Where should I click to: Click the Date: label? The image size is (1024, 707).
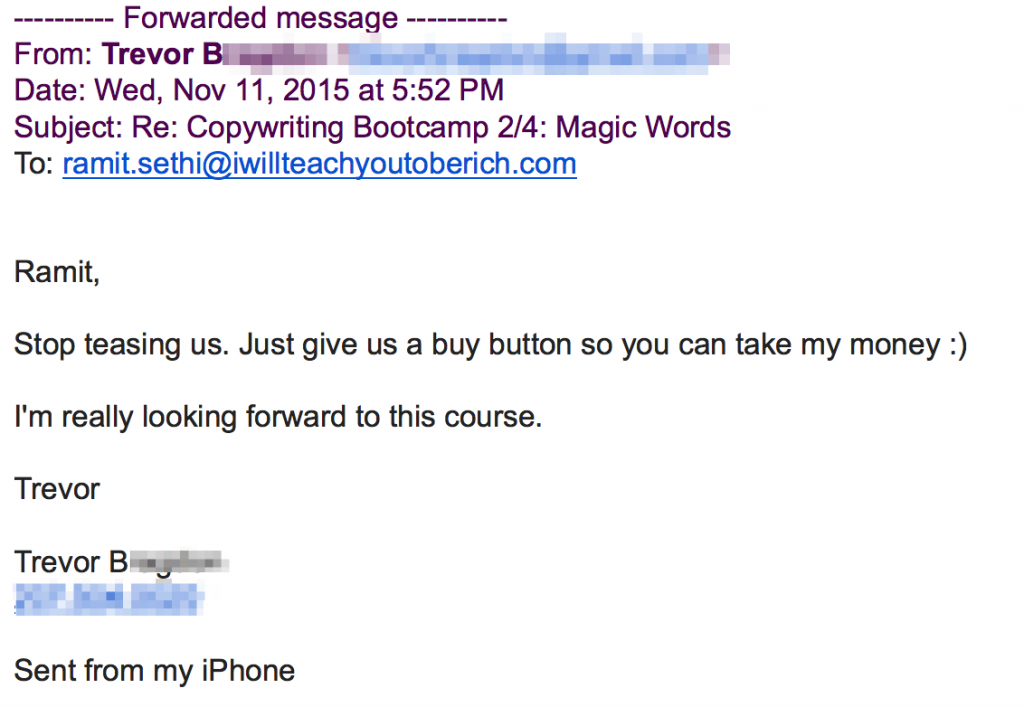50,90
